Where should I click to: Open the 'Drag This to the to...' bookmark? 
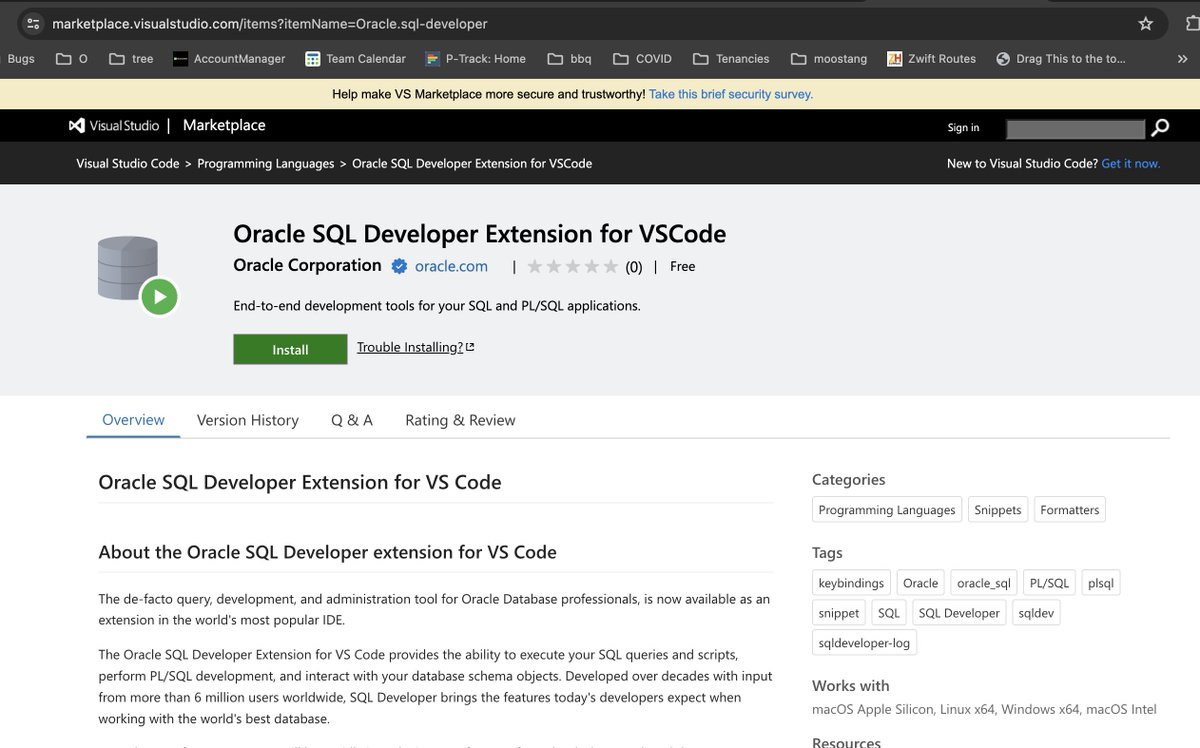pos(1061,59)
